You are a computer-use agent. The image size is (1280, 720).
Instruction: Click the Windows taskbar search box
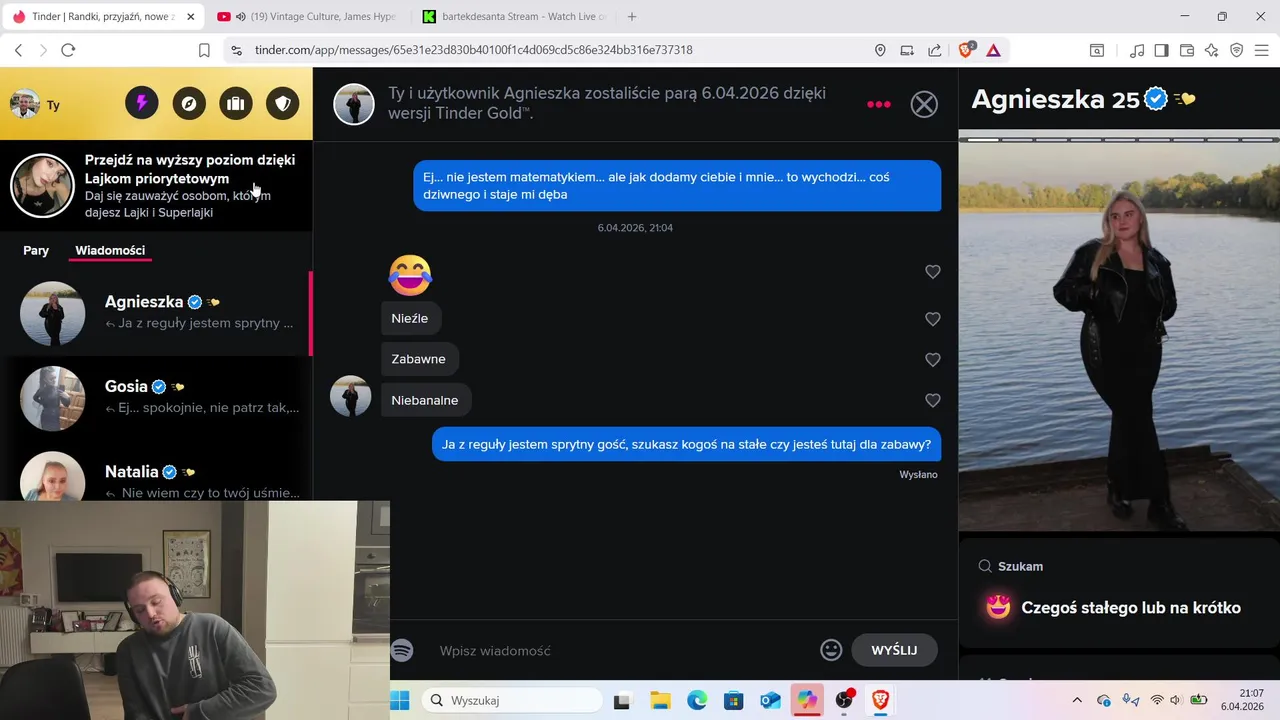(510, 701)
